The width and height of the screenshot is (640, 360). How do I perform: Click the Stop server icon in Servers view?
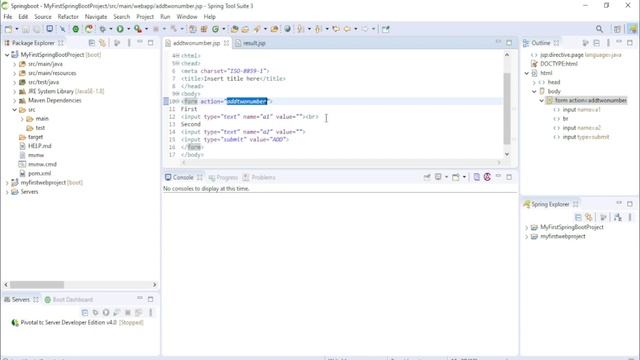click(x=127, y=313)
